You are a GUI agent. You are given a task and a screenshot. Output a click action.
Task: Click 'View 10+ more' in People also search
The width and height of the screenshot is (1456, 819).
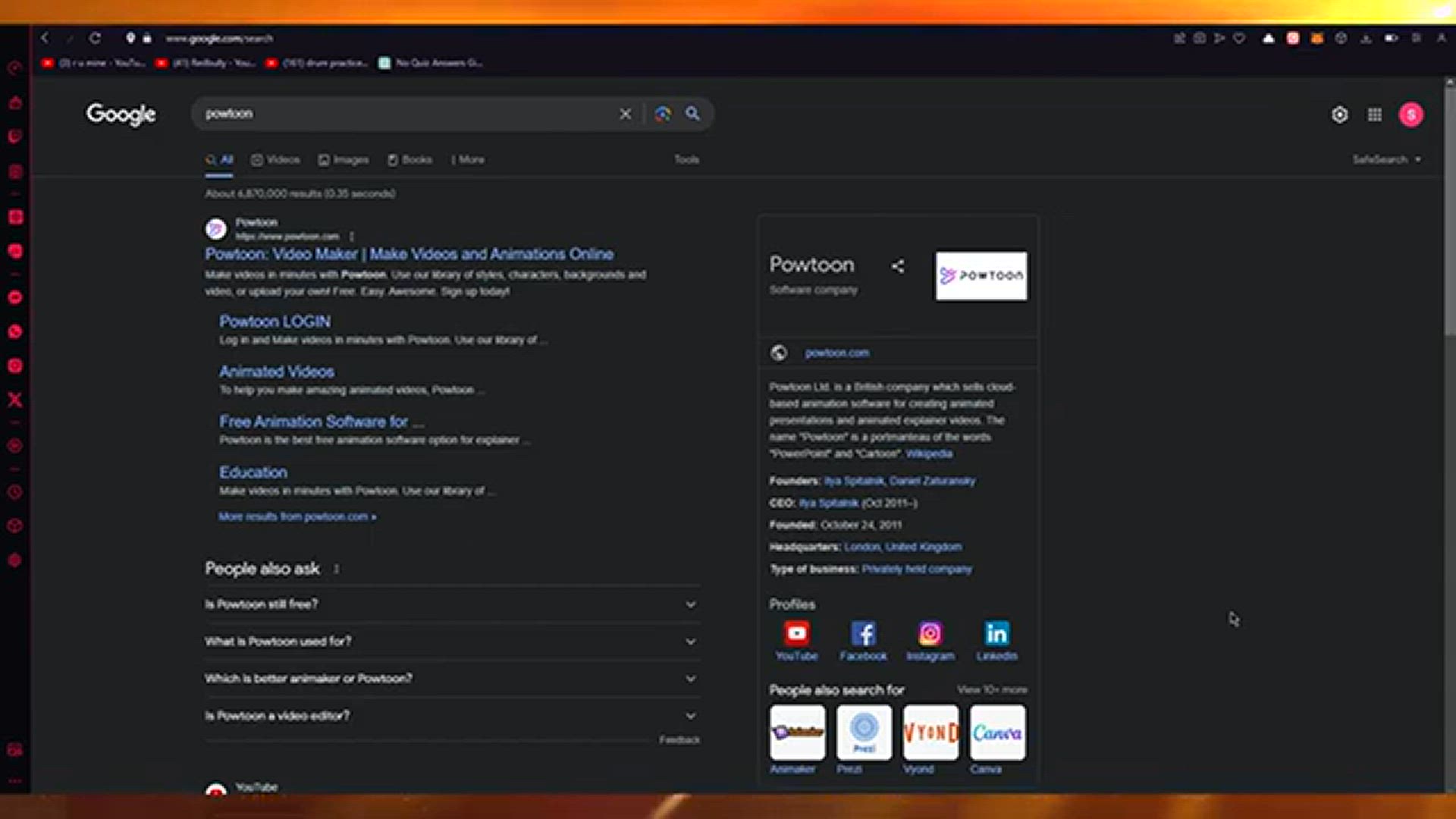pyautogui.click(x=992, y=690)
